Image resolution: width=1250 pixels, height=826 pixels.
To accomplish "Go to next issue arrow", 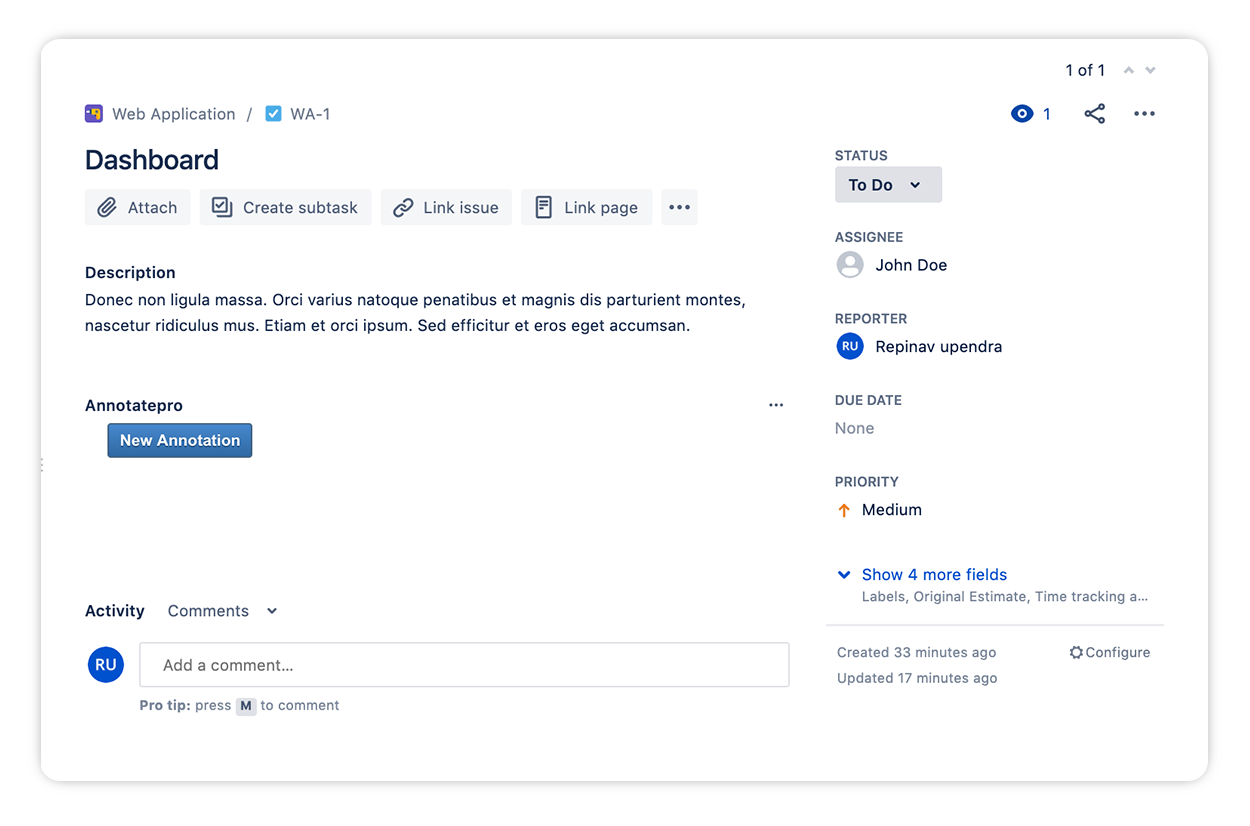I will pyautogui.click(x=1150, y=70).
